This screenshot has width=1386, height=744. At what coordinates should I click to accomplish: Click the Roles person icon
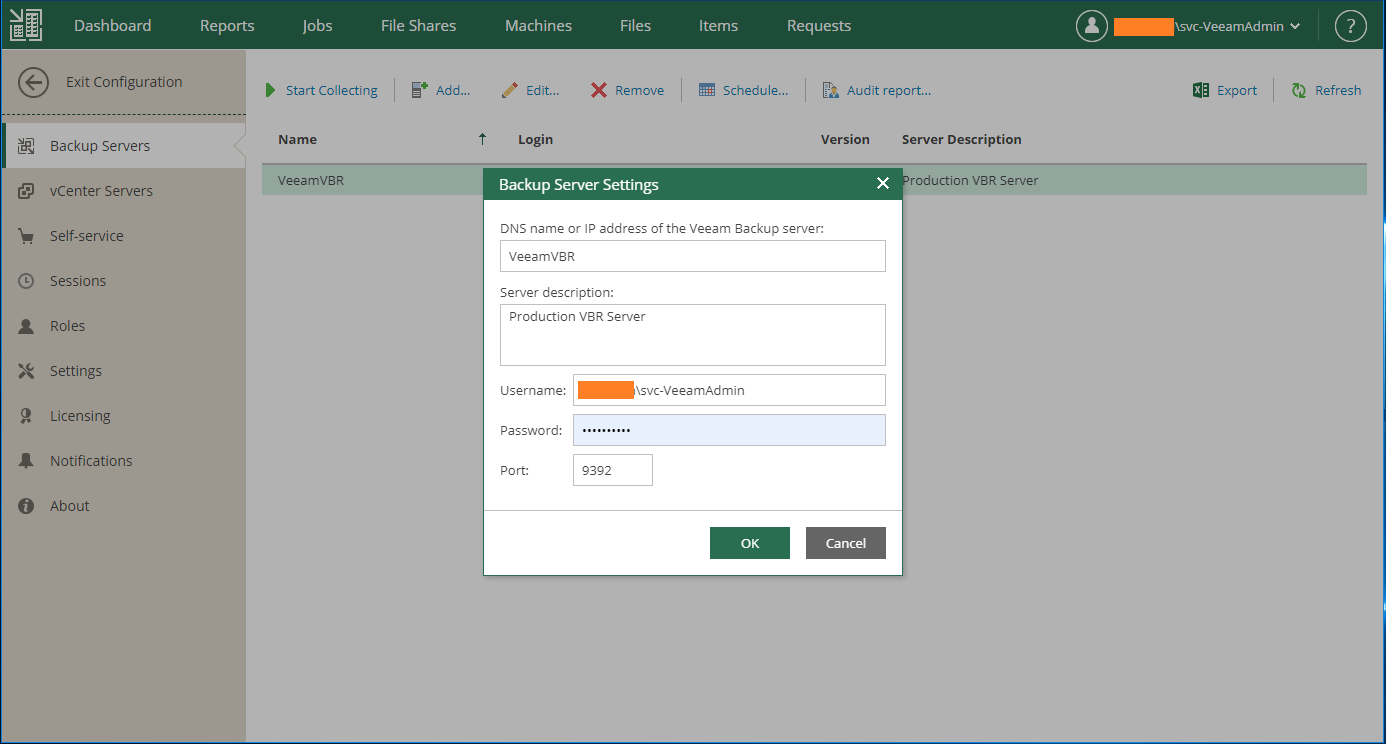pyautogui.click(x=27, y=326)
